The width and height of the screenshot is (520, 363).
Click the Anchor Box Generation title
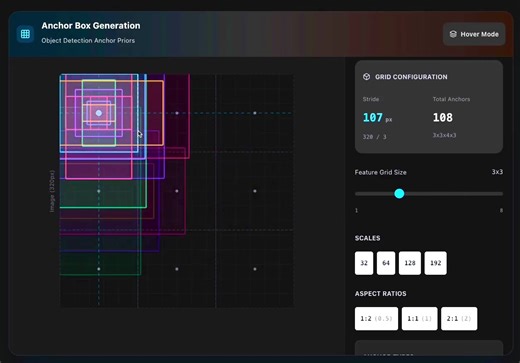91,26
